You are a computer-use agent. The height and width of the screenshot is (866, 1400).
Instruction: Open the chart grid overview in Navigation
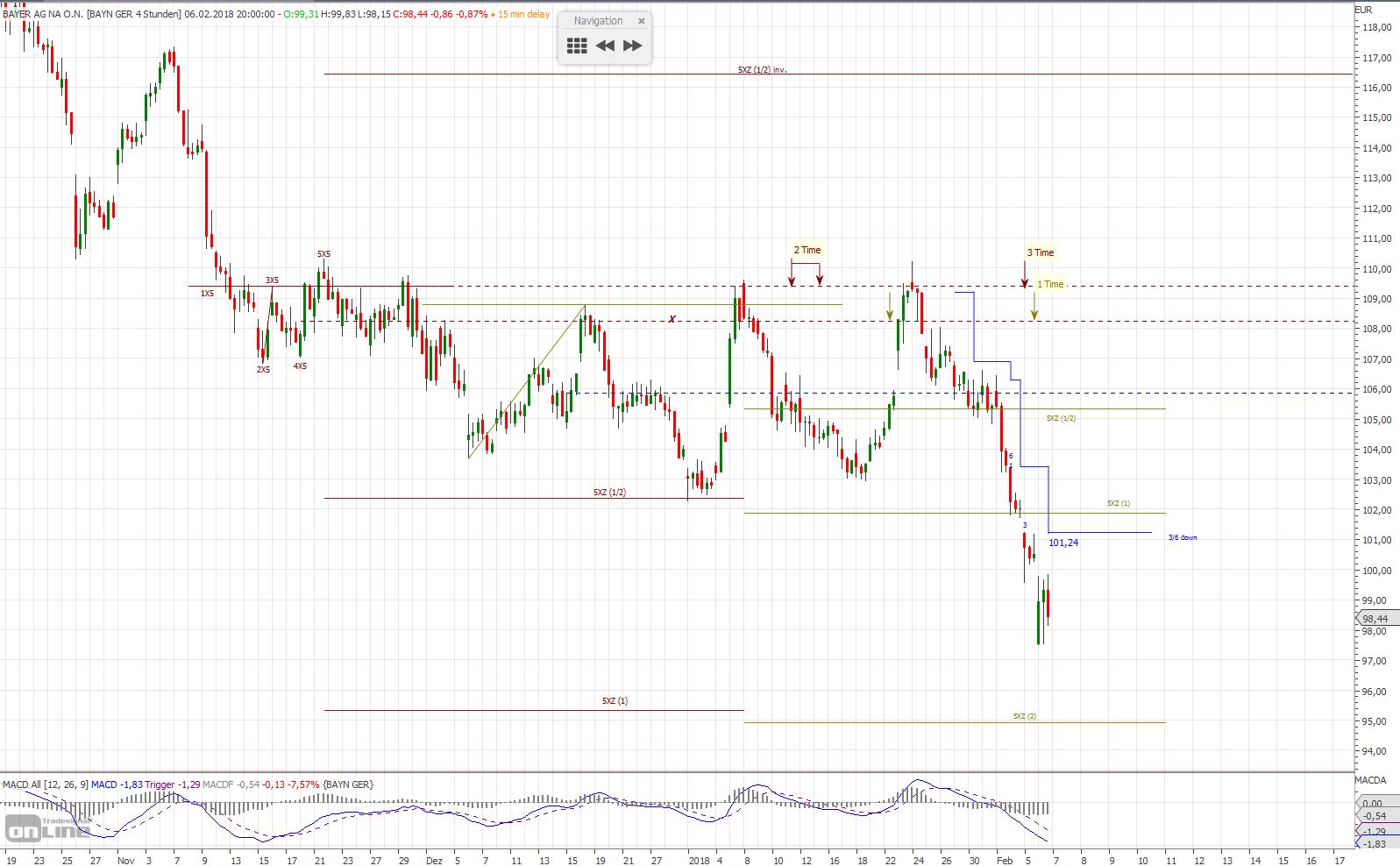(x=577, y=46)
